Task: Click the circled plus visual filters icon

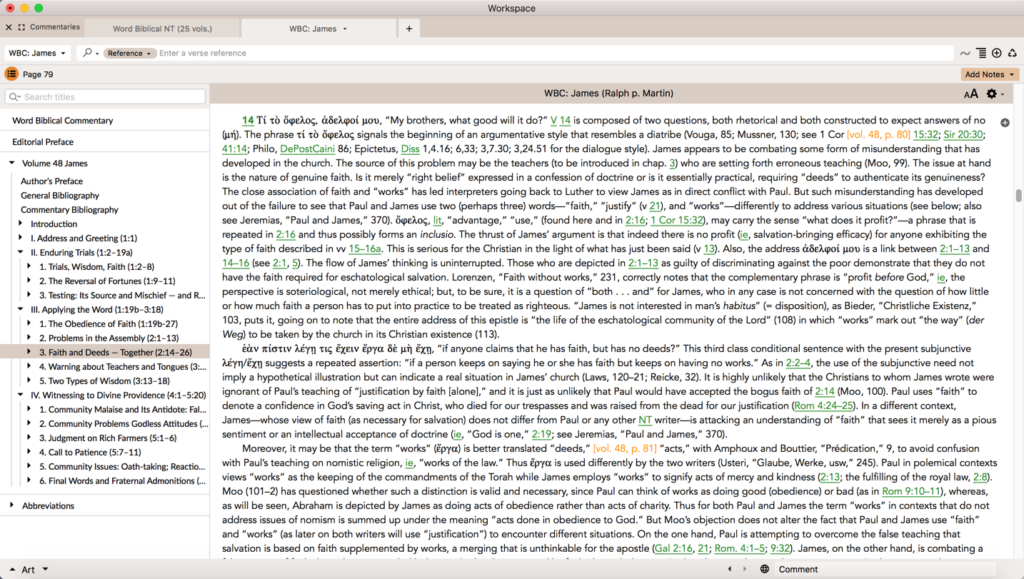Action: (x=997, y=52)
